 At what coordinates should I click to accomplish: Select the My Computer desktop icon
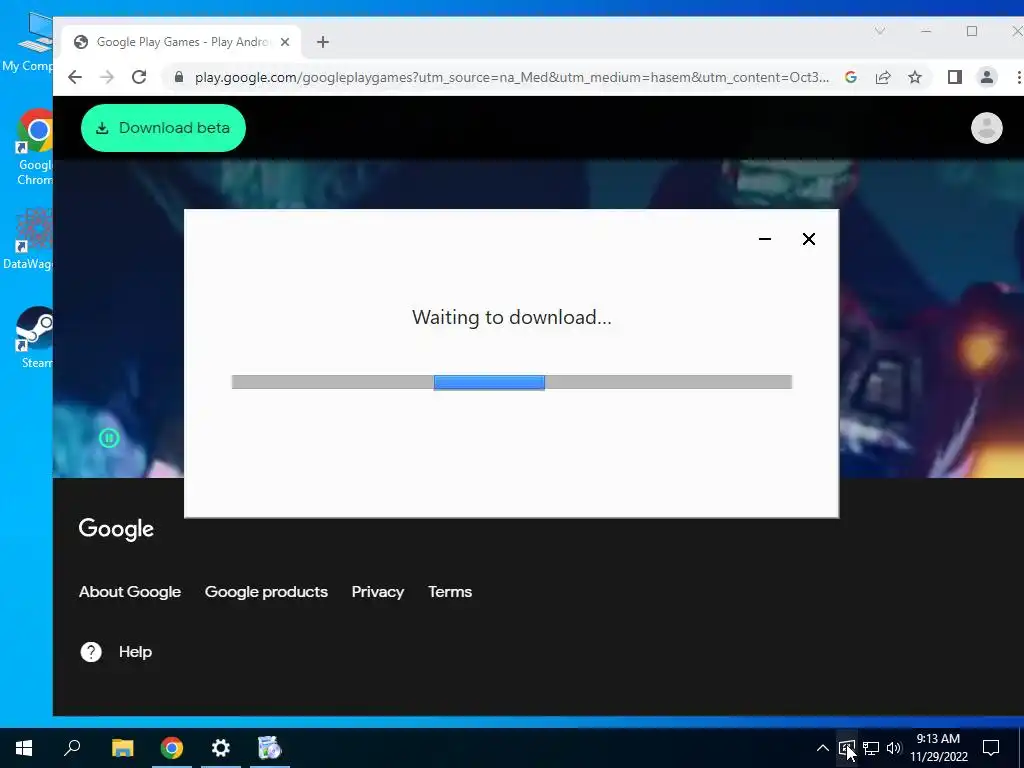tap(27, 40)
